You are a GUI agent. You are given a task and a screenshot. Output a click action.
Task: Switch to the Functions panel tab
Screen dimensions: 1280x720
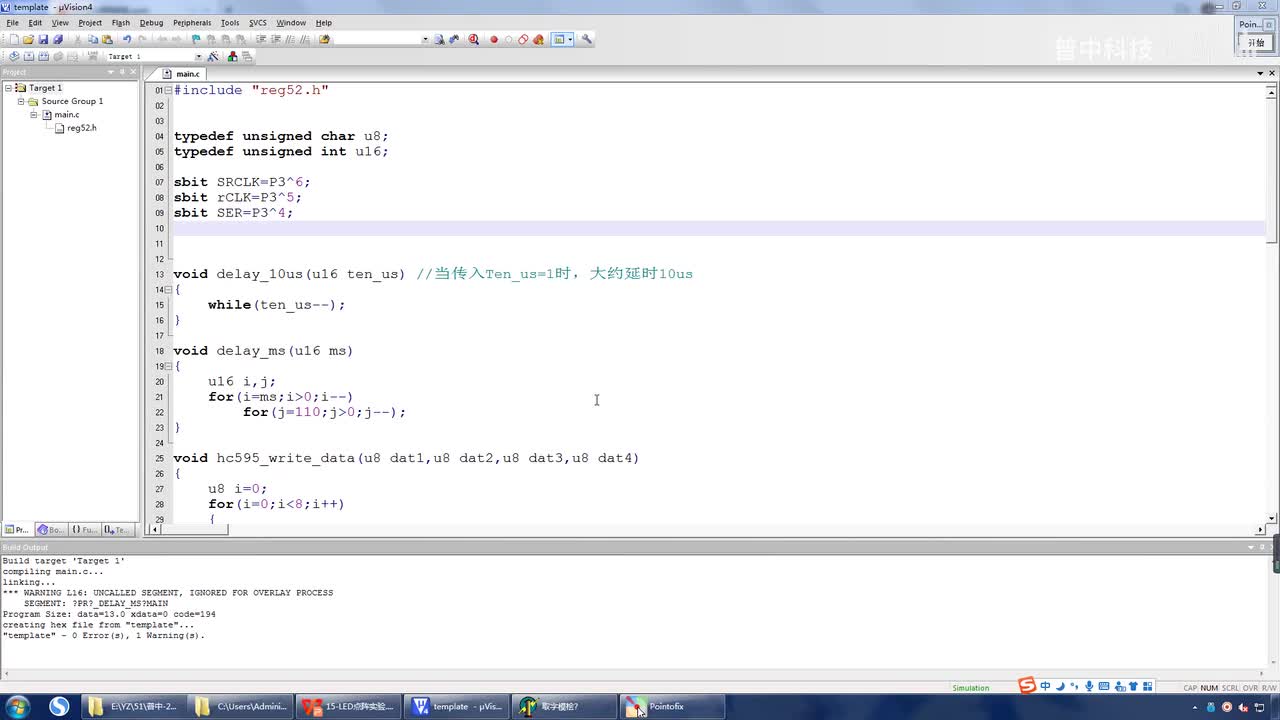coord(84,529)
